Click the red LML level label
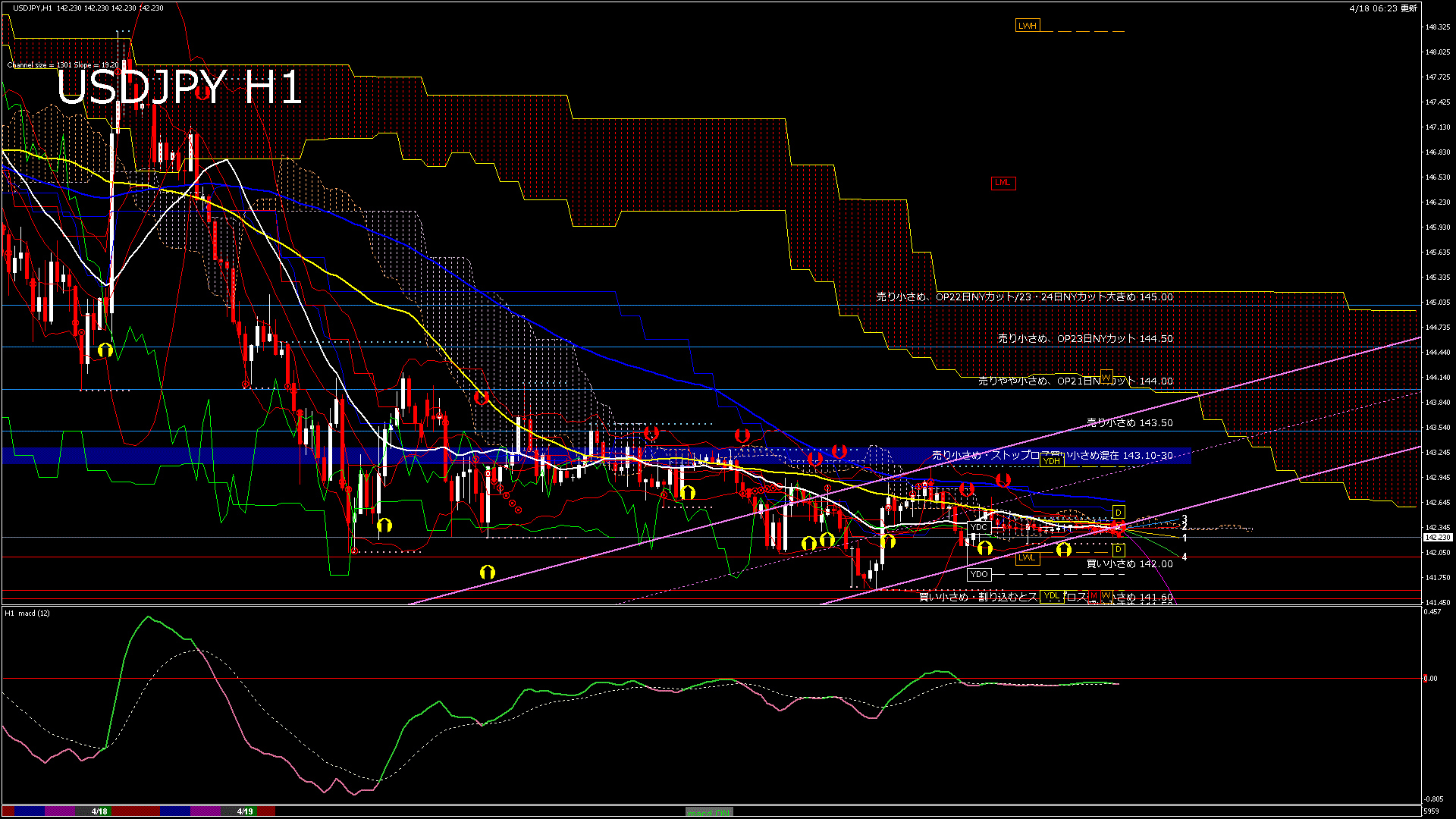Screen dimensions: 1456x819 coord(1003,183)
